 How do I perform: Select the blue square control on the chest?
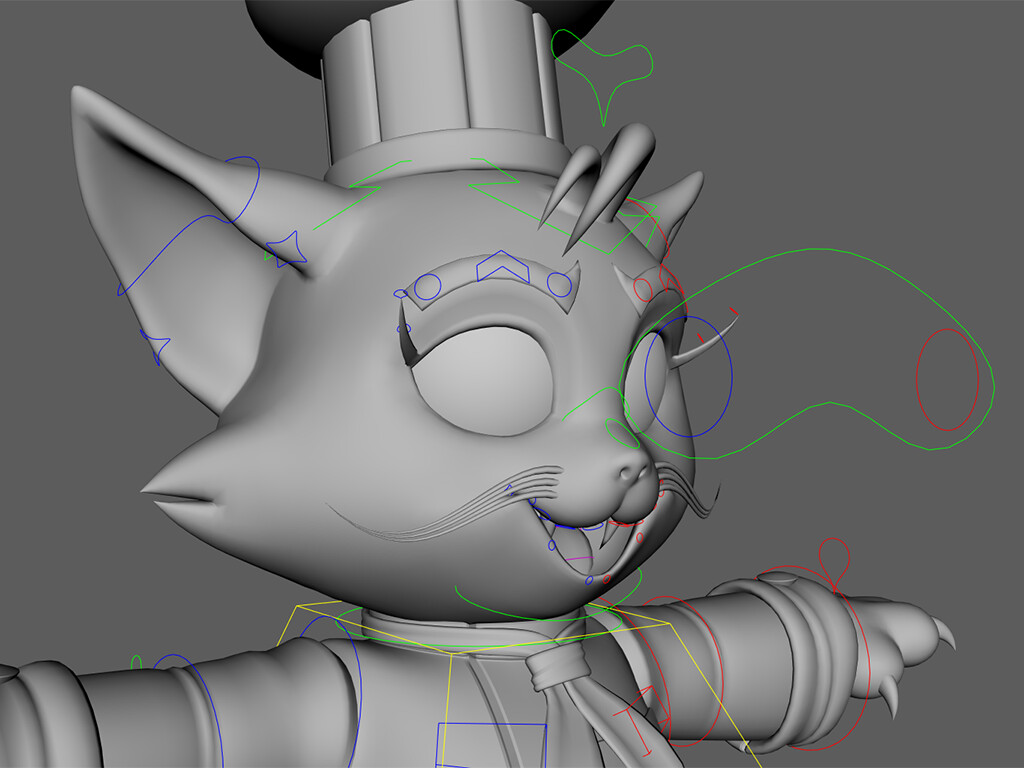(x=491, y=745)
